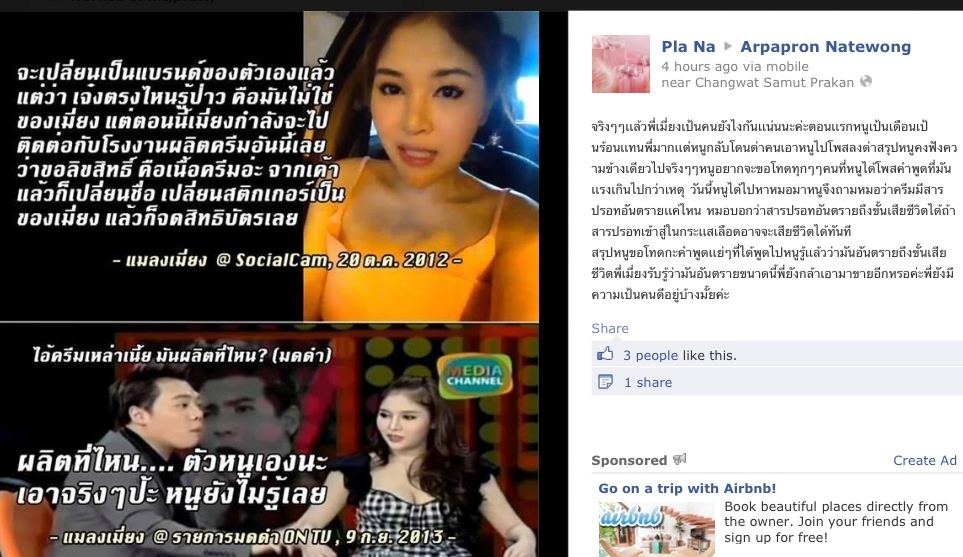Click the Thai post text body

[x=774, y=210]
